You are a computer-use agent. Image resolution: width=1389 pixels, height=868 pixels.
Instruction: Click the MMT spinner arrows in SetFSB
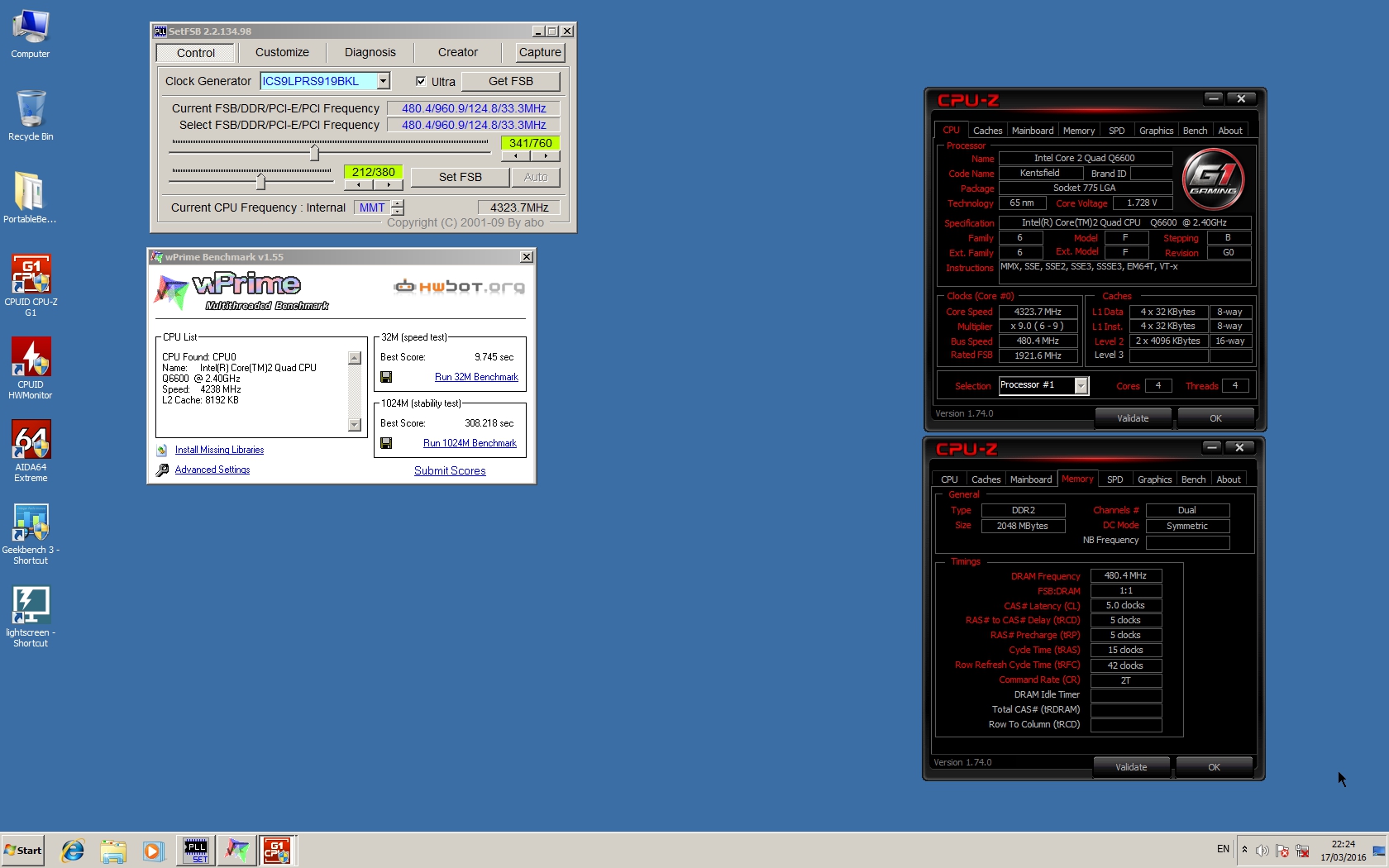coord(398,207)
